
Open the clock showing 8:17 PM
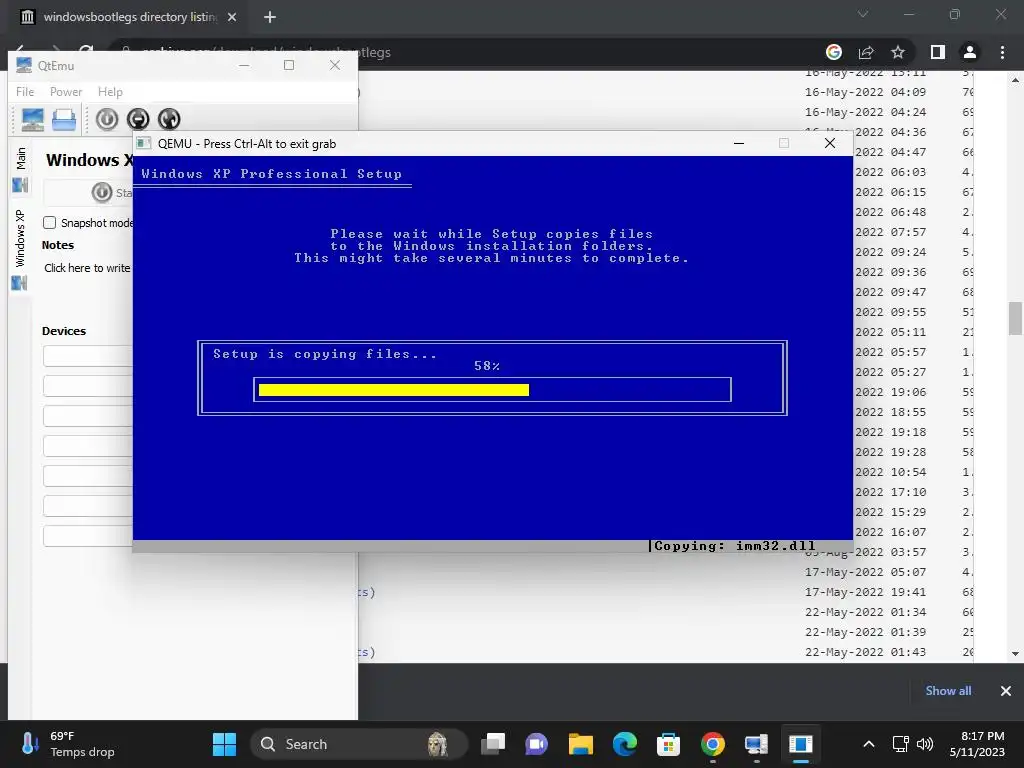point(977,744)
